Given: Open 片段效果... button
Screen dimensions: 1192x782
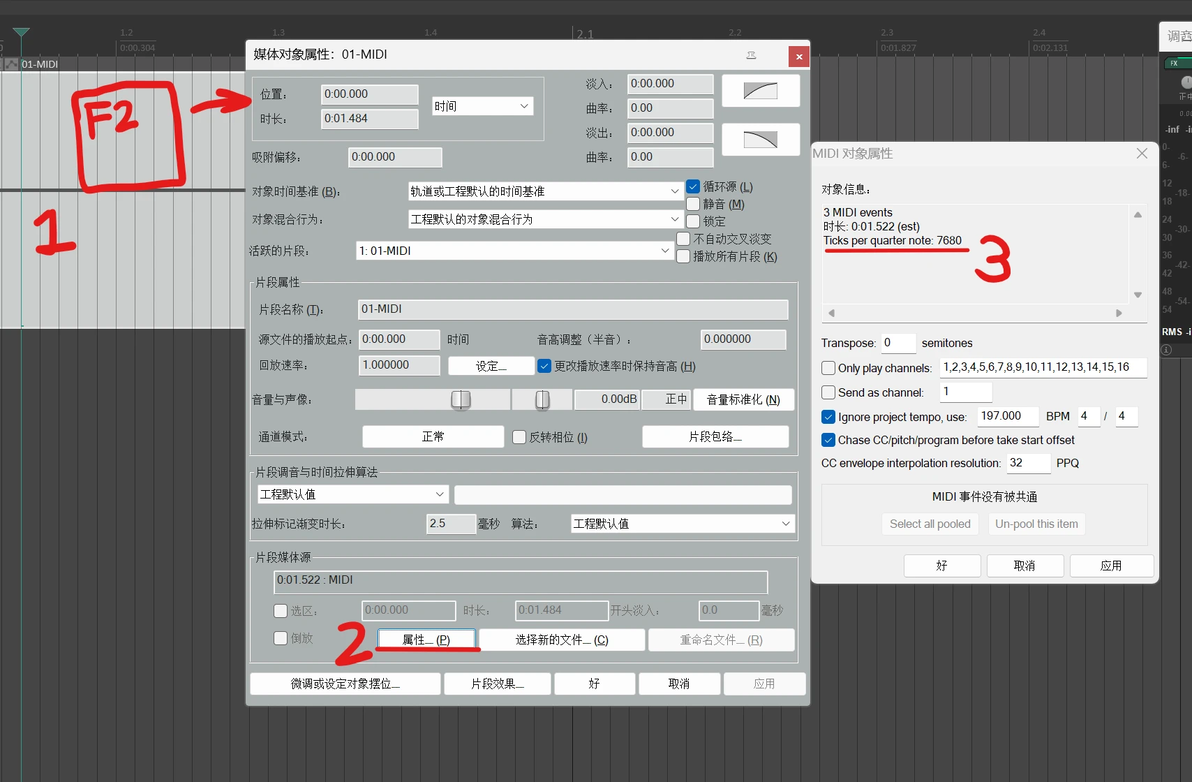Looking at the screenshot, I should [x=497, y=684].
